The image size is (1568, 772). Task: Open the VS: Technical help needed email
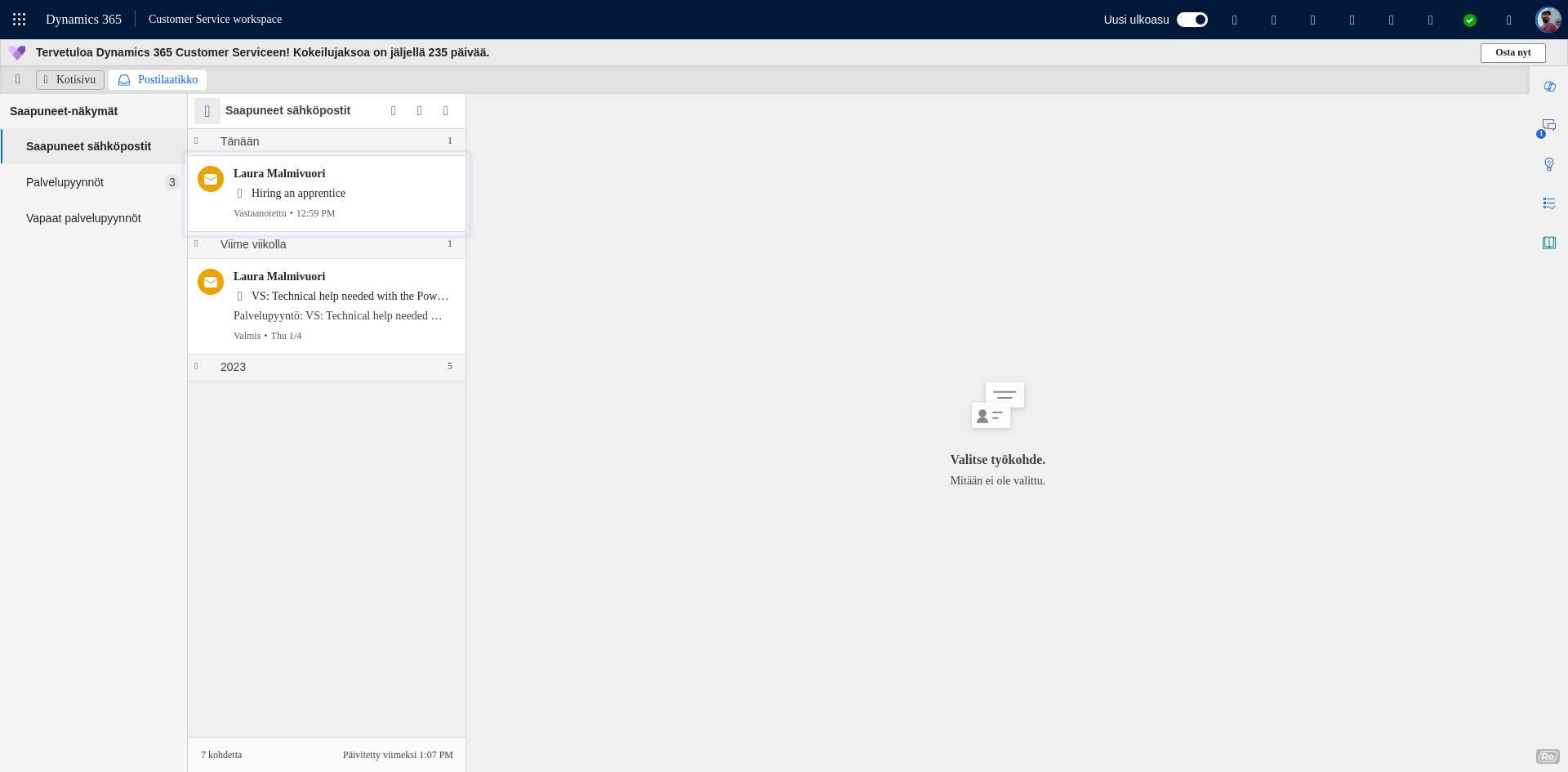pyautogui.click(x=349, y=297)
